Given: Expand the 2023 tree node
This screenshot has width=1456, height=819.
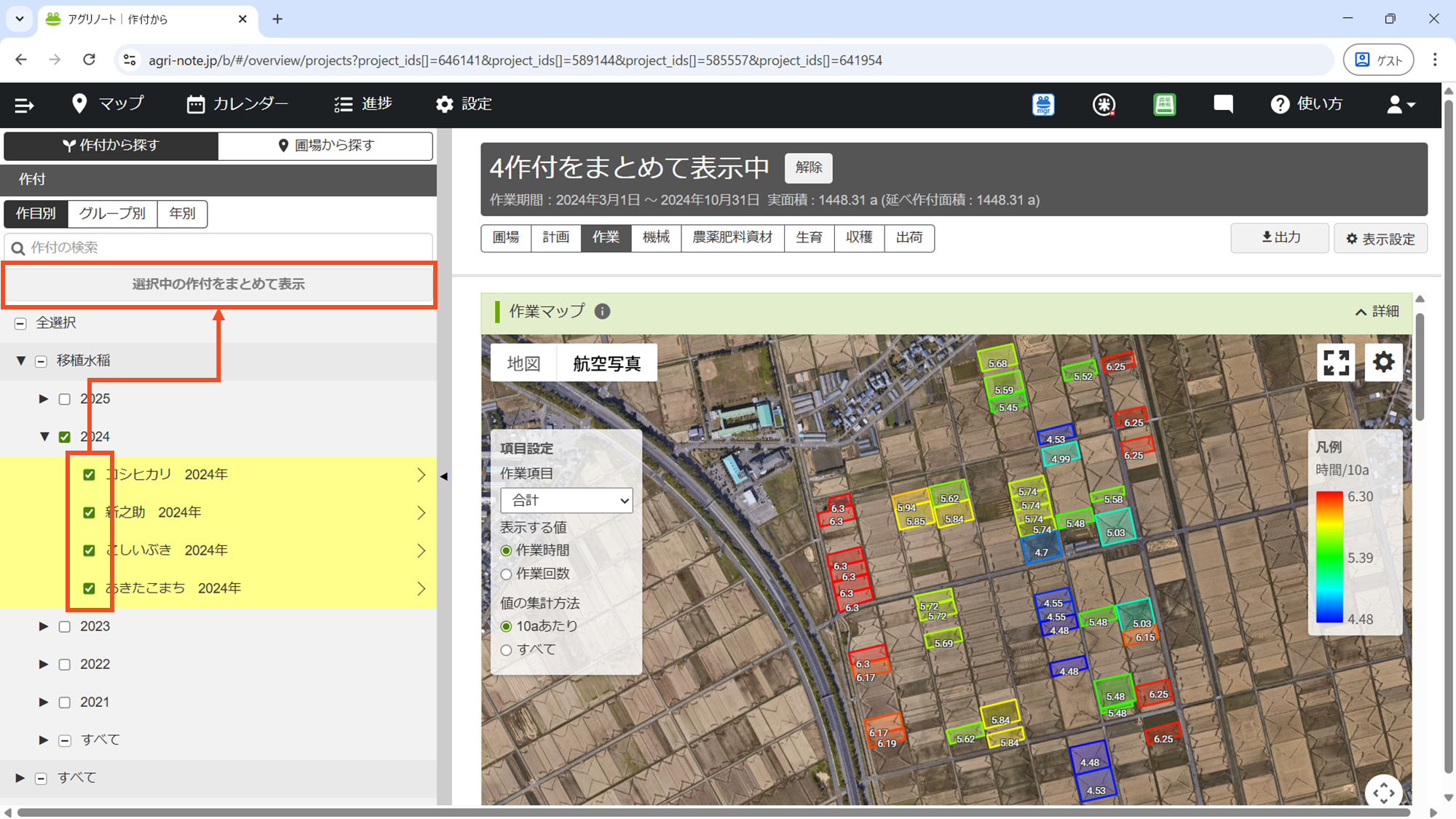Looking at the screenshot, I should [44, 626].
